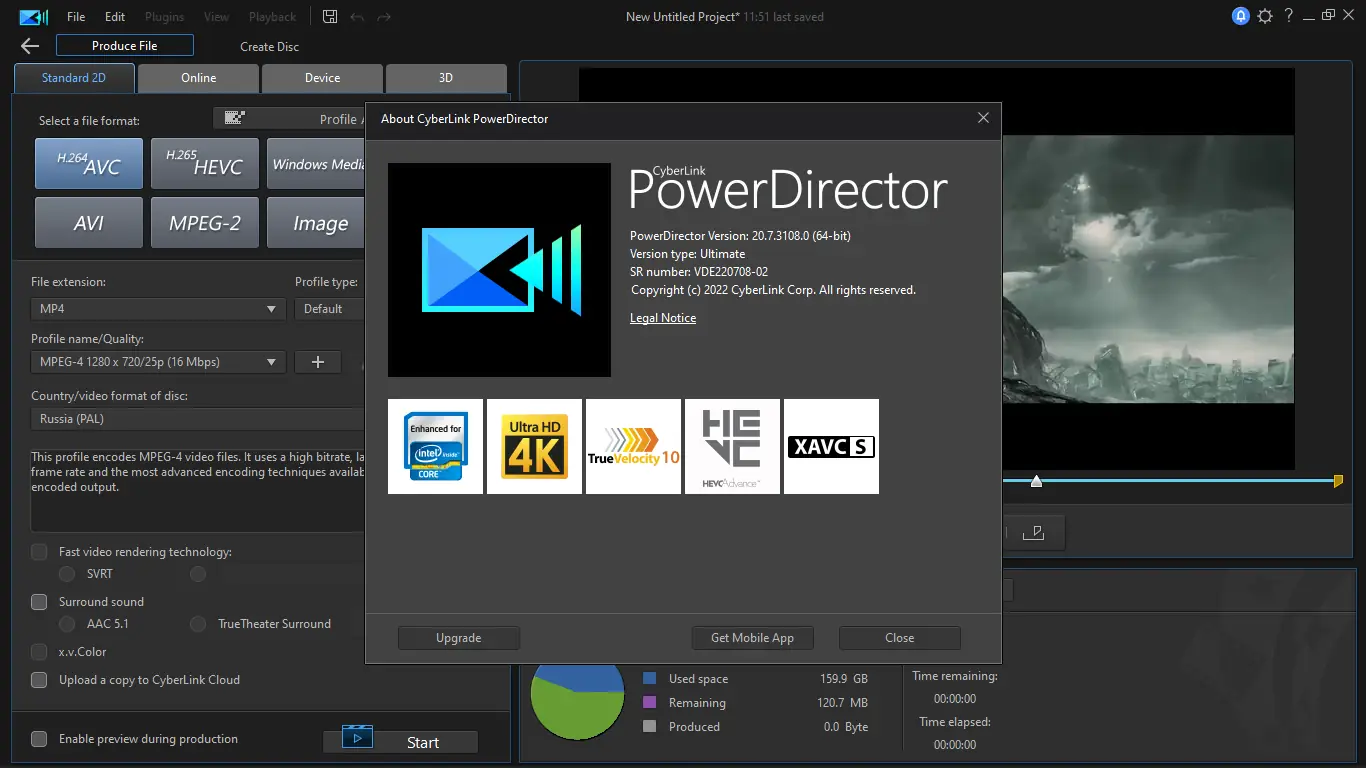Screen dimensions: 1366x768
Task: Open the Legal Notice link
Action: (x=663, y=318)
